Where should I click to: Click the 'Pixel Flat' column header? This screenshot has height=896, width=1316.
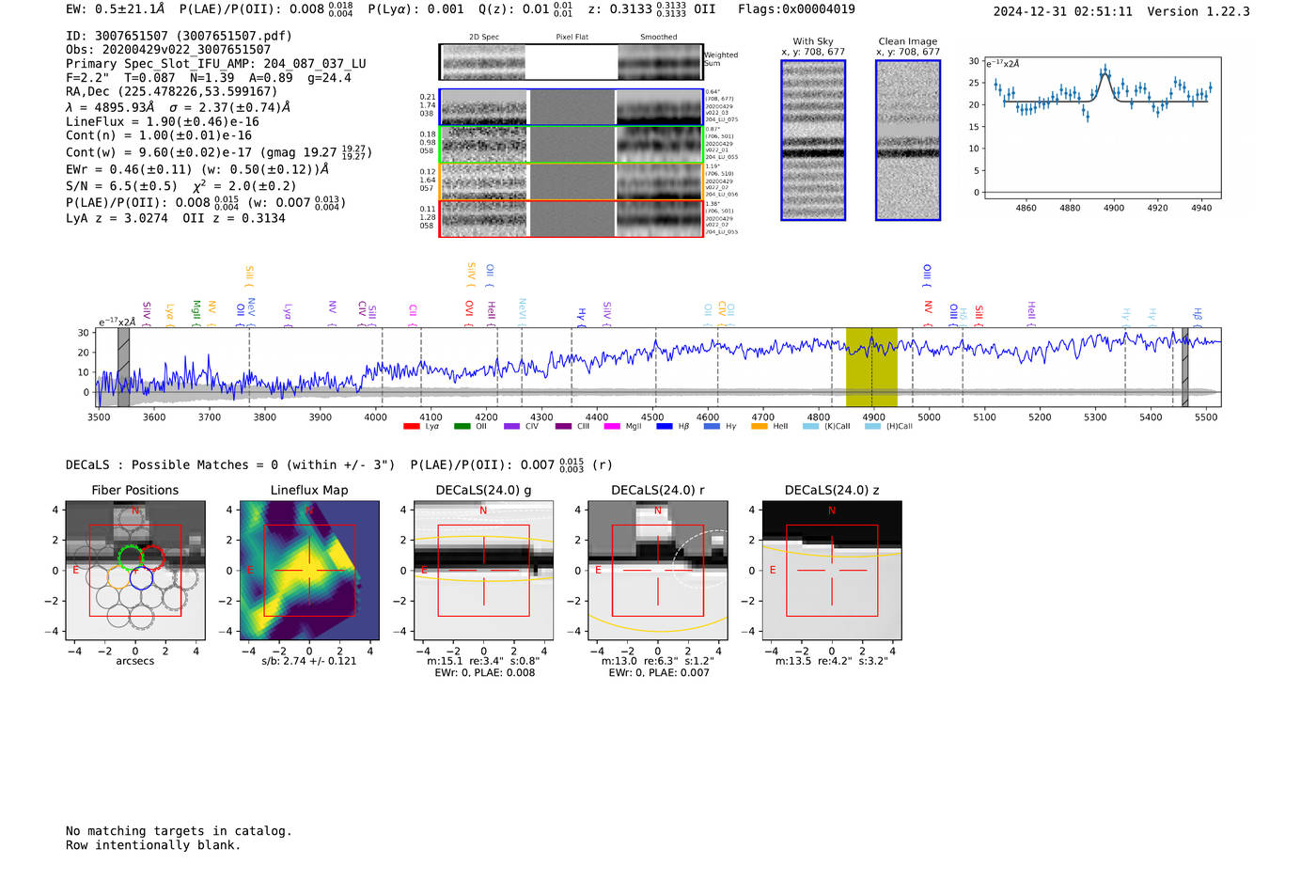572,38
